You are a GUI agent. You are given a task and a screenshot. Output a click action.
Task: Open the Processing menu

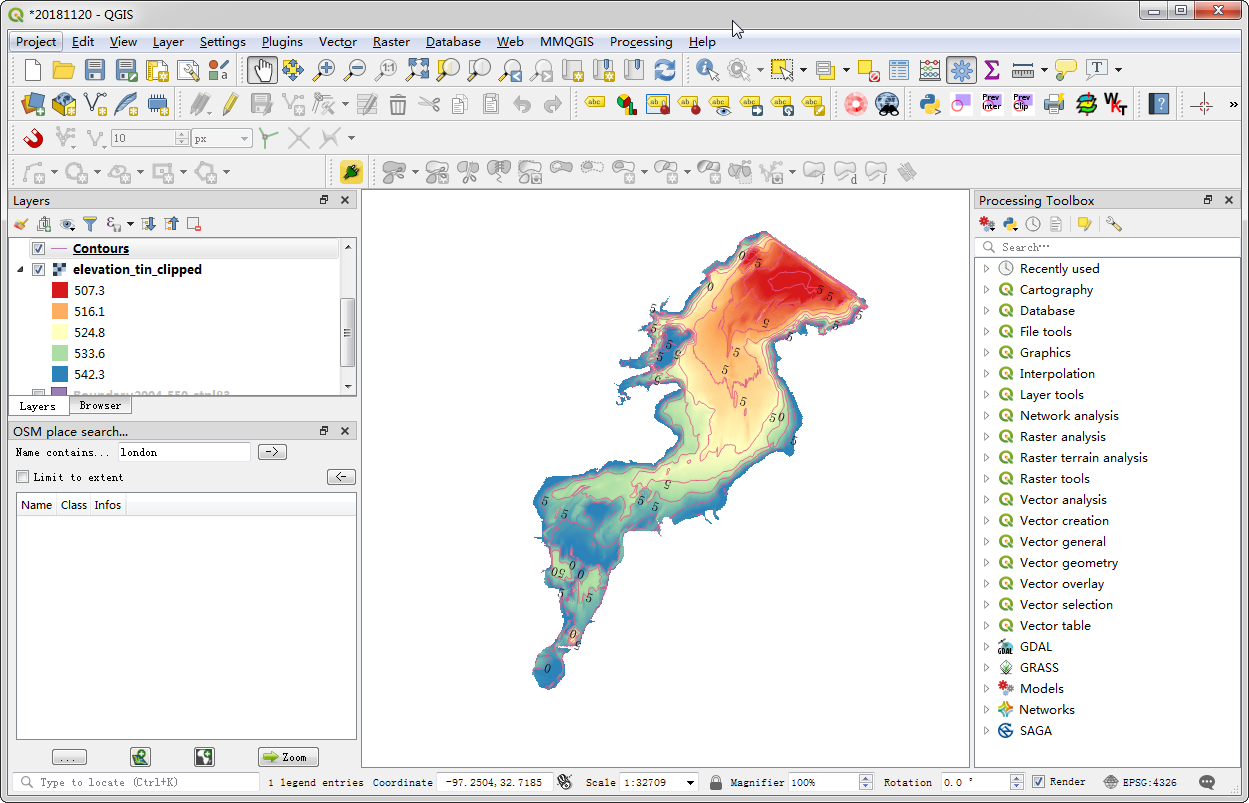[641, 41]
